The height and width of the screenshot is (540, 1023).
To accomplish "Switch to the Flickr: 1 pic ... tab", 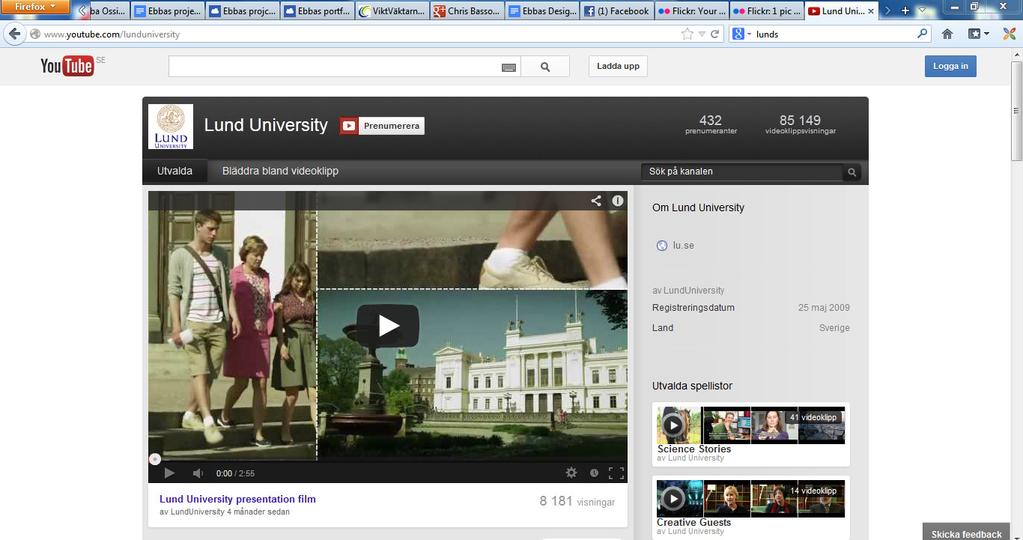I will click(767, 11).
